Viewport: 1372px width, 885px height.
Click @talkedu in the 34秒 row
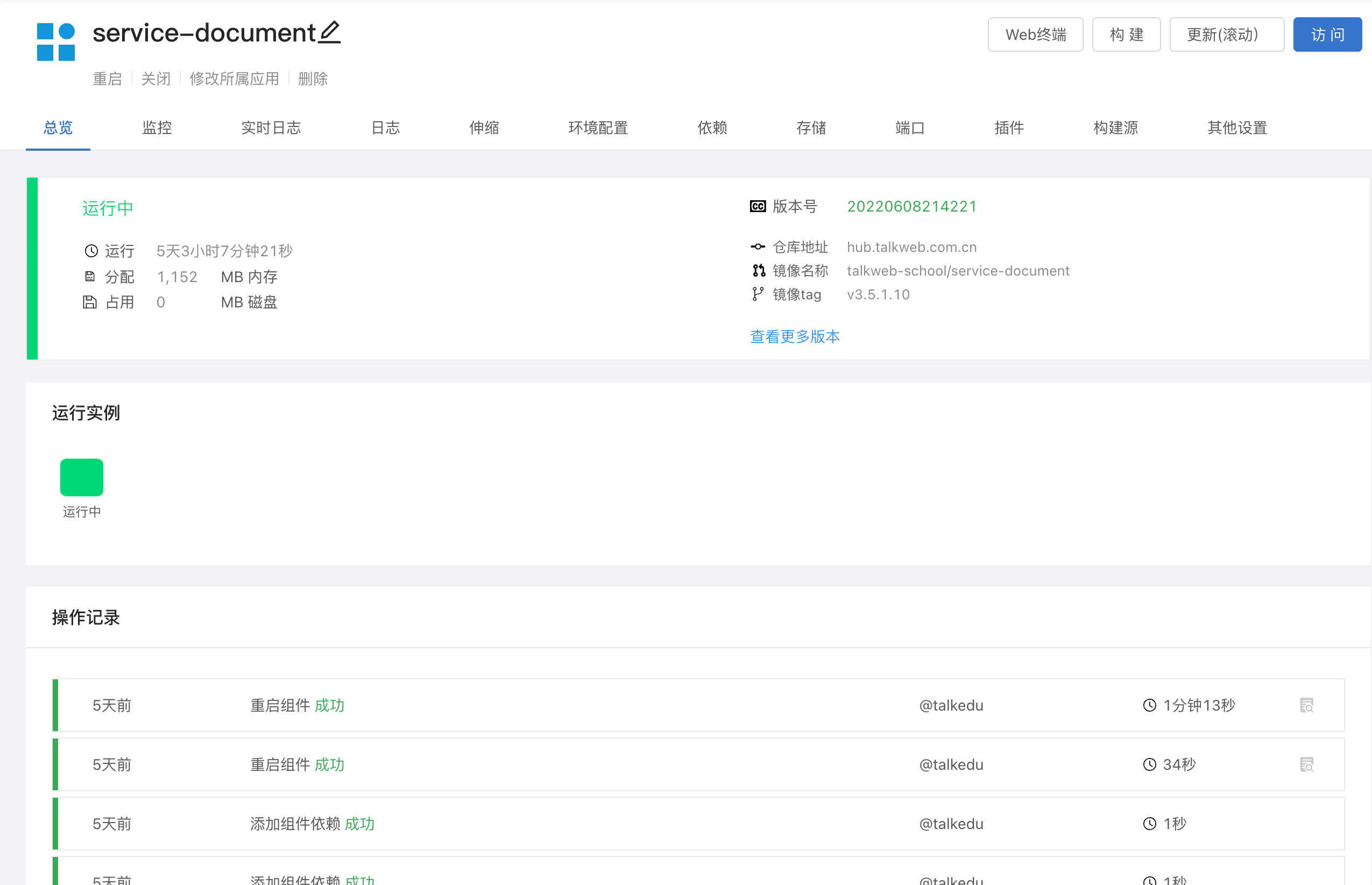pyautogui.click(x=951, y=764)
